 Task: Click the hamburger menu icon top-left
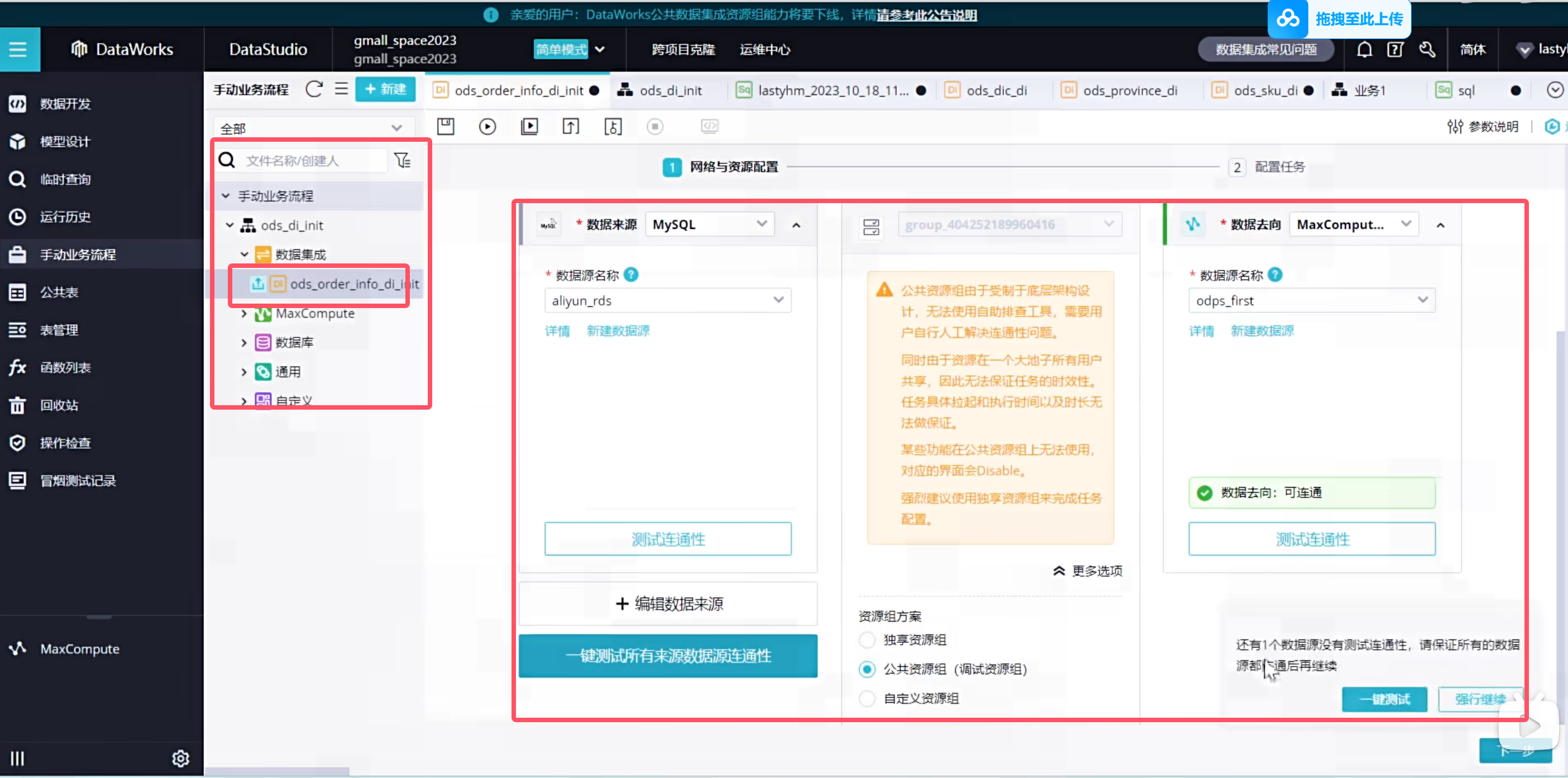tap(18, 49)
